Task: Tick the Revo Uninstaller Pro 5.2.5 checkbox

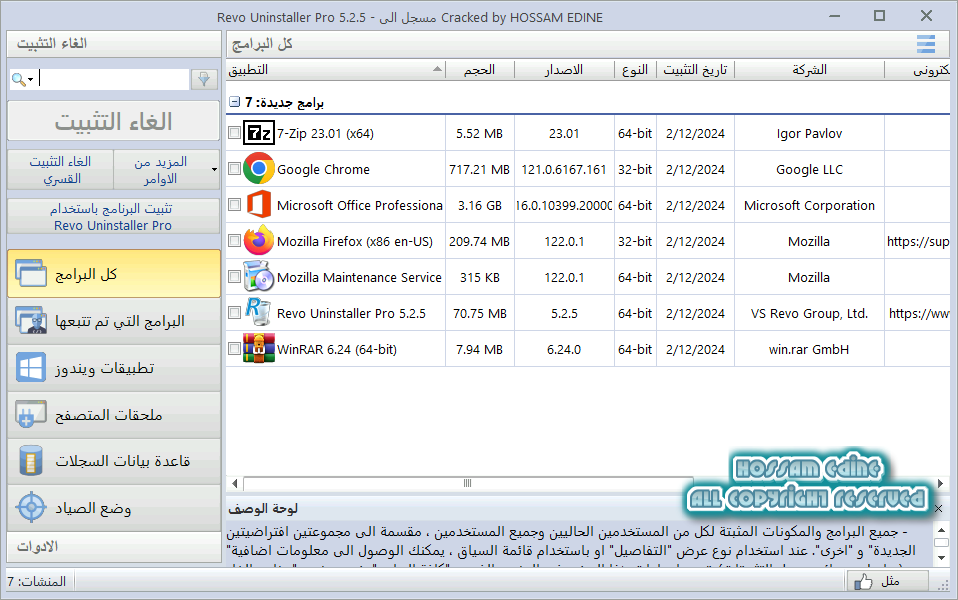Action: [235, 313]
